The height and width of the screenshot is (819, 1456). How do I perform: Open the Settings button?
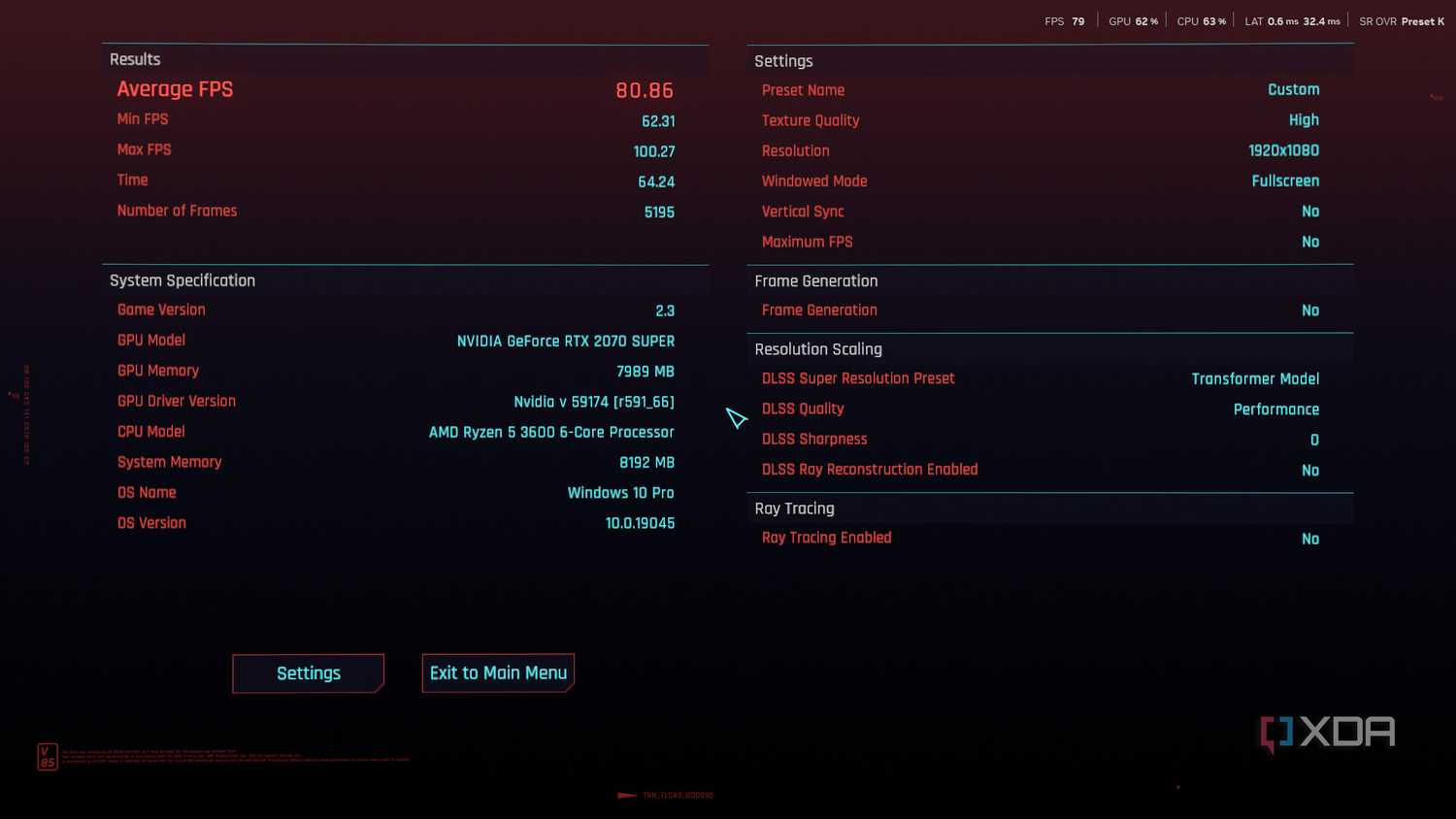309,673
